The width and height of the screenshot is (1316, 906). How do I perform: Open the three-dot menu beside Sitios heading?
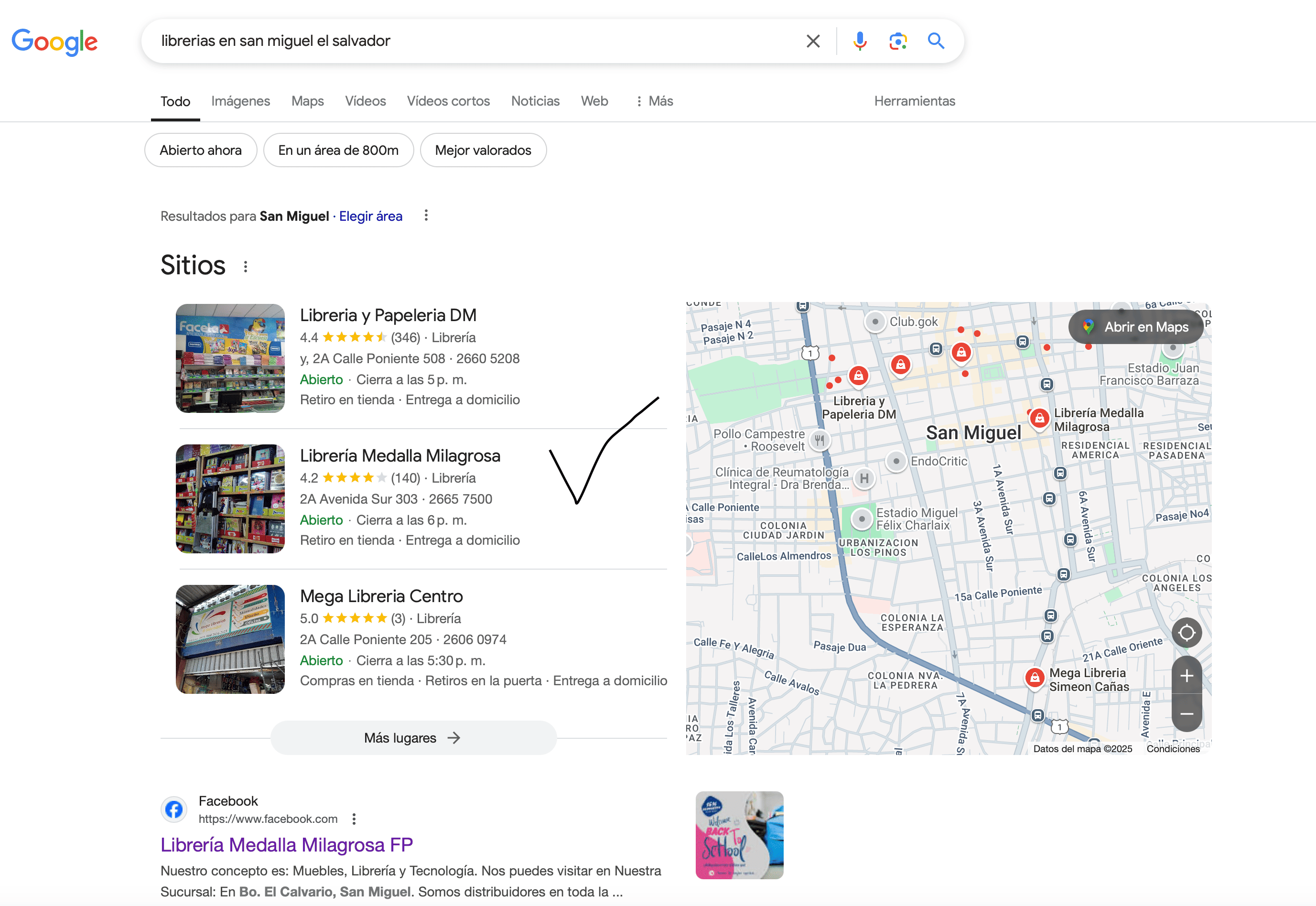(245, 266)
